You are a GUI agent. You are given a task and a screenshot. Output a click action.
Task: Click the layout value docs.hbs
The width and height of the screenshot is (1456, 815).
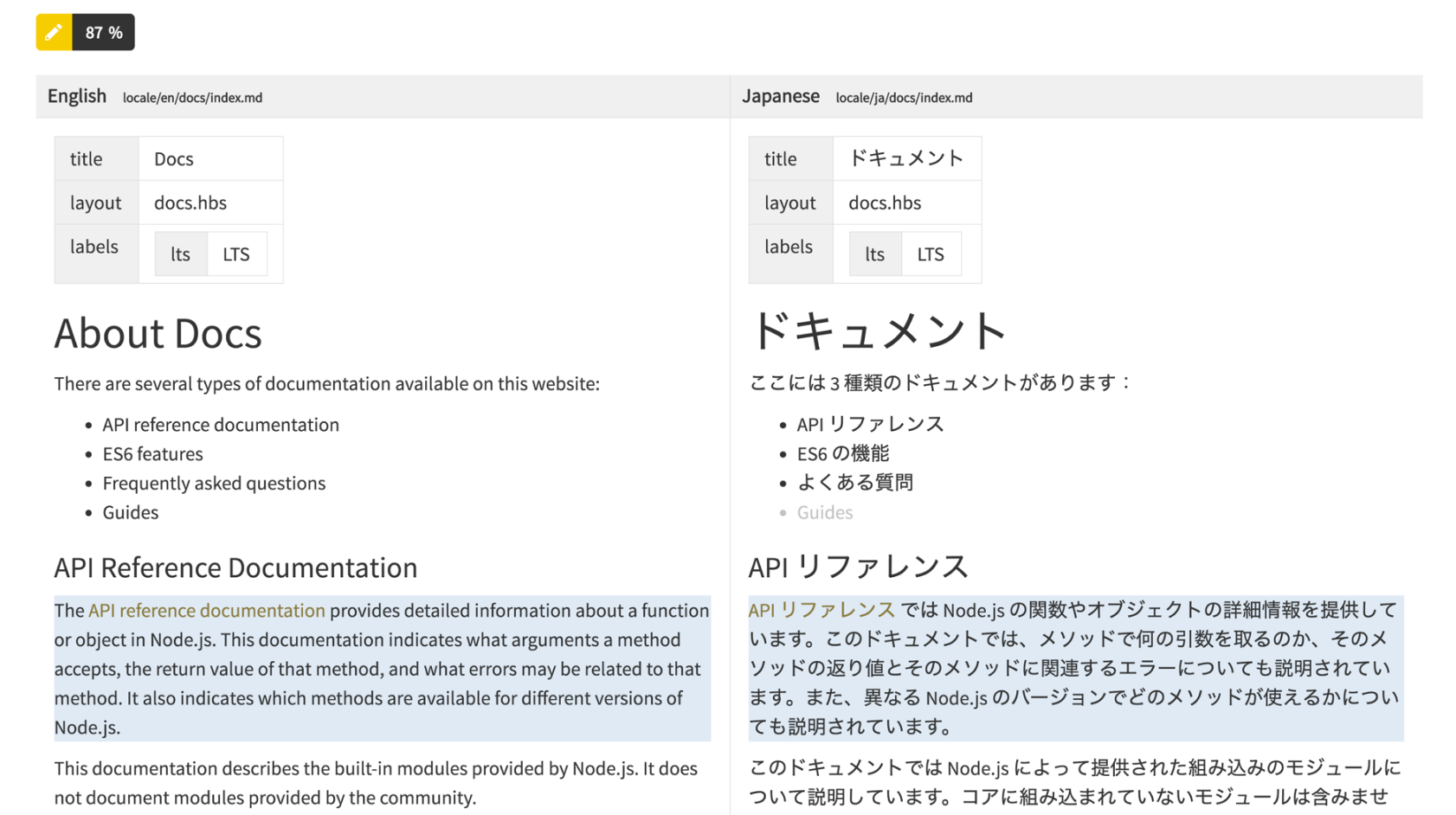[x=190, y=202]
